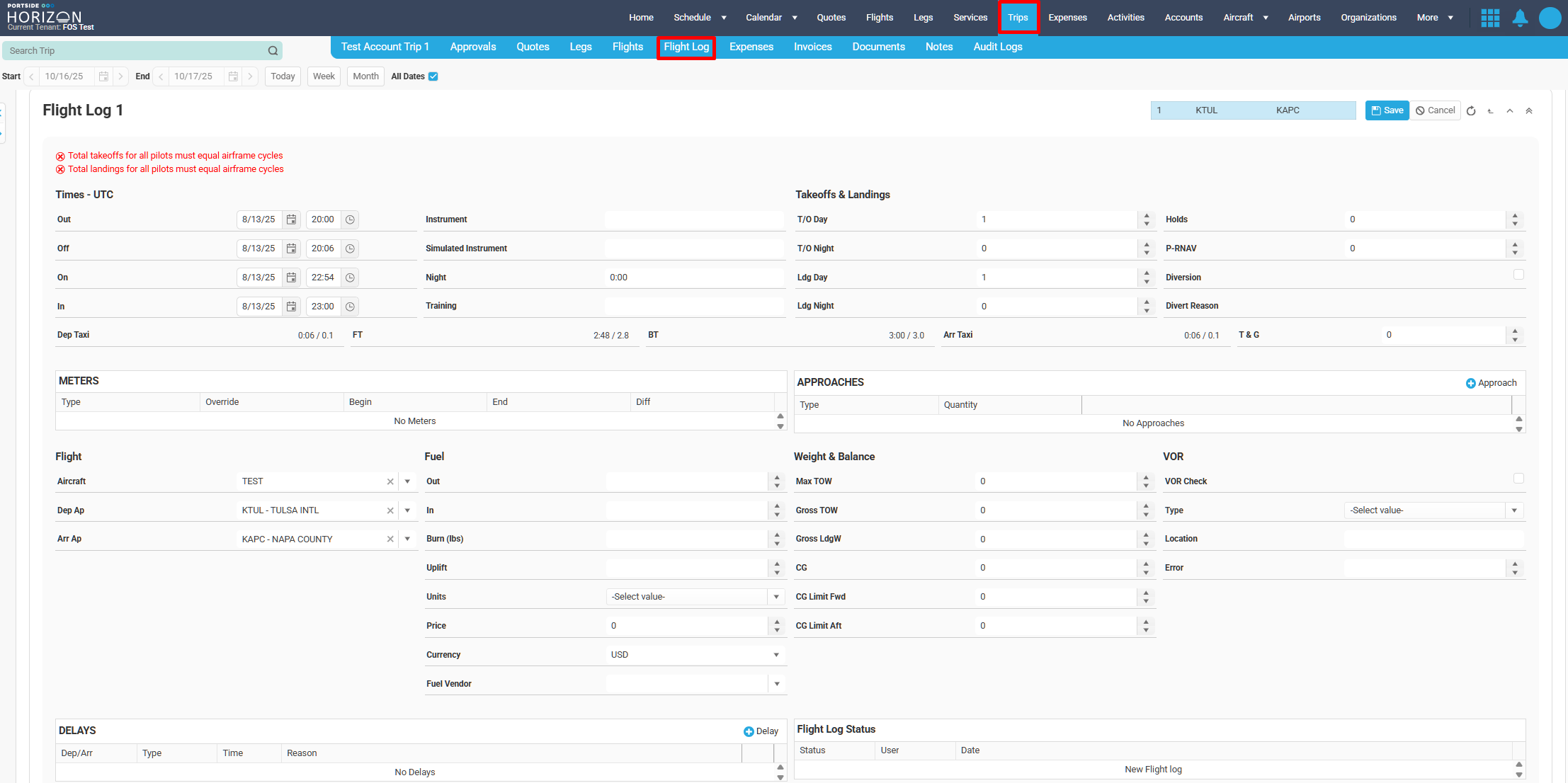This screenshot has width=1568, height=783.
Task: Click the refresh icon beside Cancel
Action: (1471, 111)
